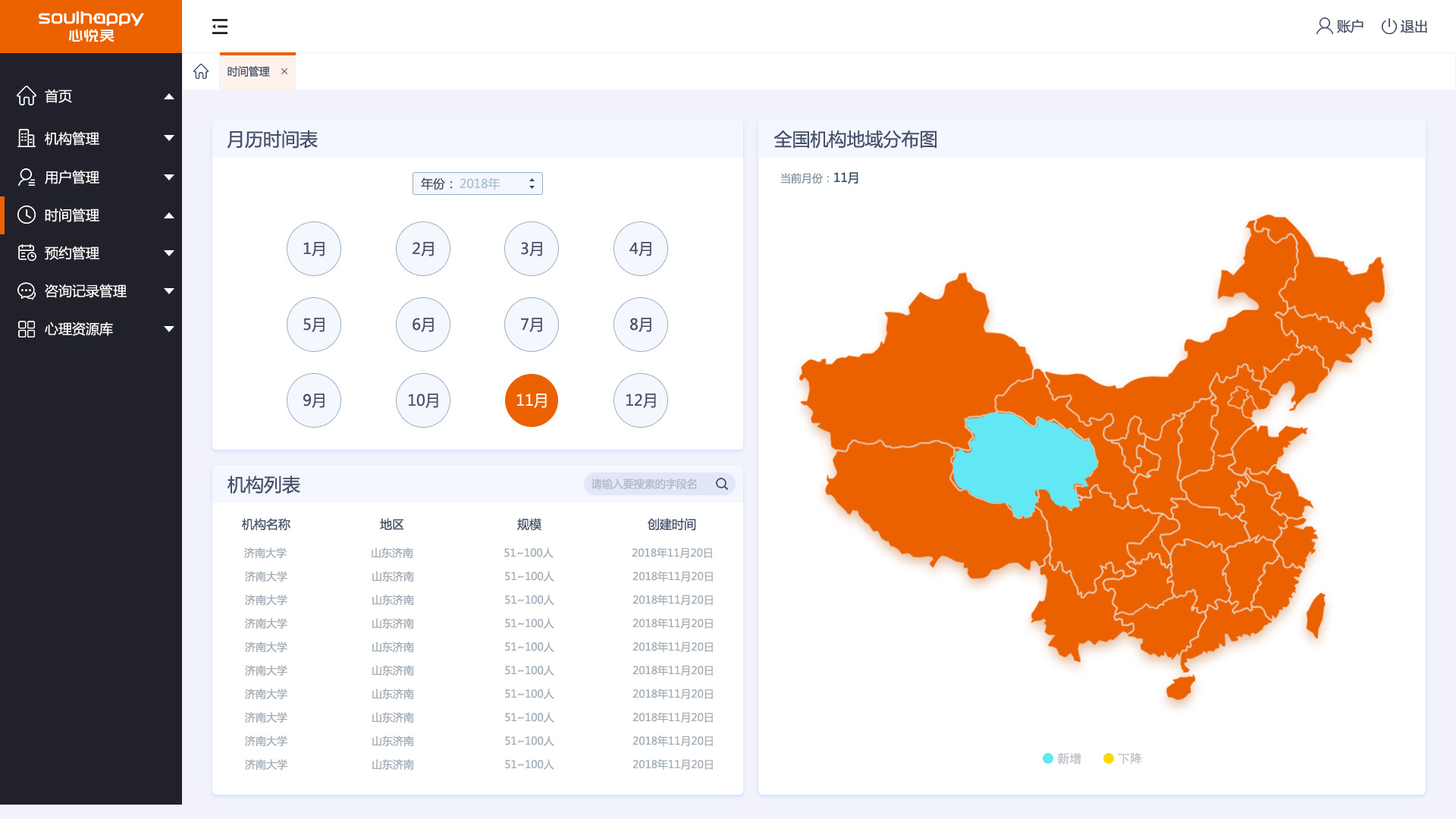This screenshot has width=1456, height=819.
Task: Click the soulhappy 心悦灵 logo
Action: pos(91,27)
